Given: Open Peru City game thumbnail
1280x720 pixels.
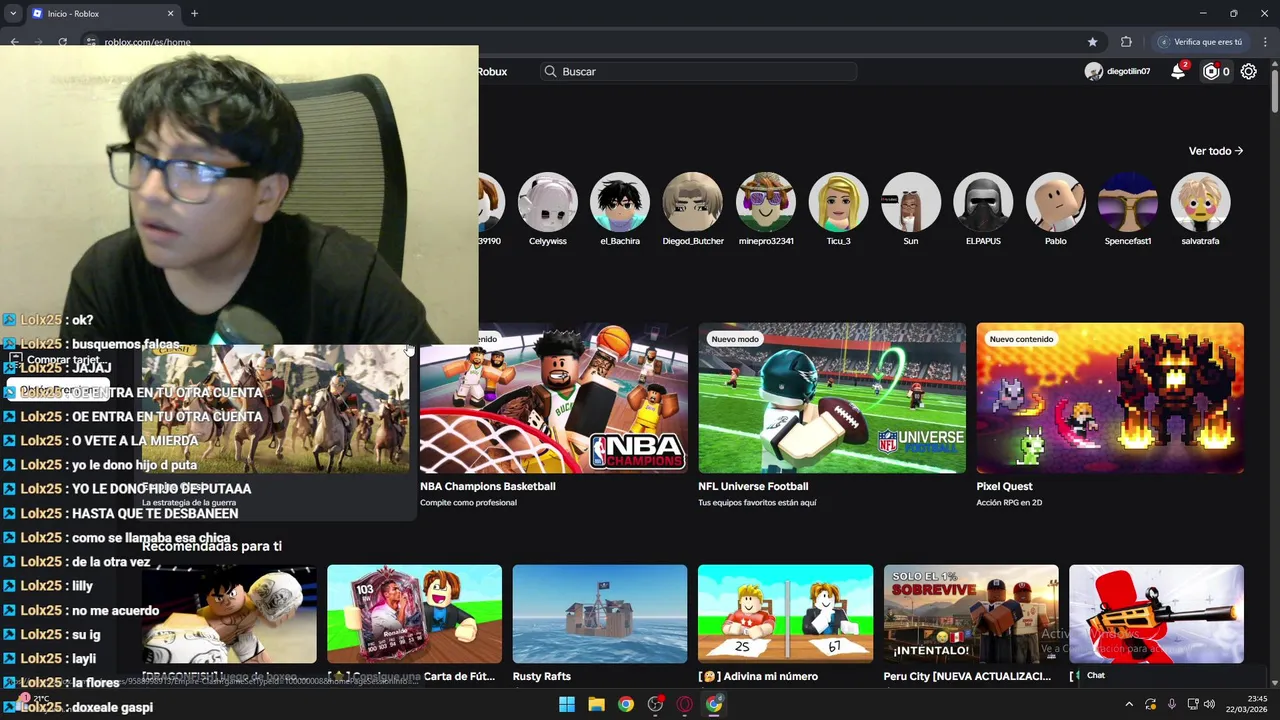Looking at the screenshot, I should tap(971, 614).
